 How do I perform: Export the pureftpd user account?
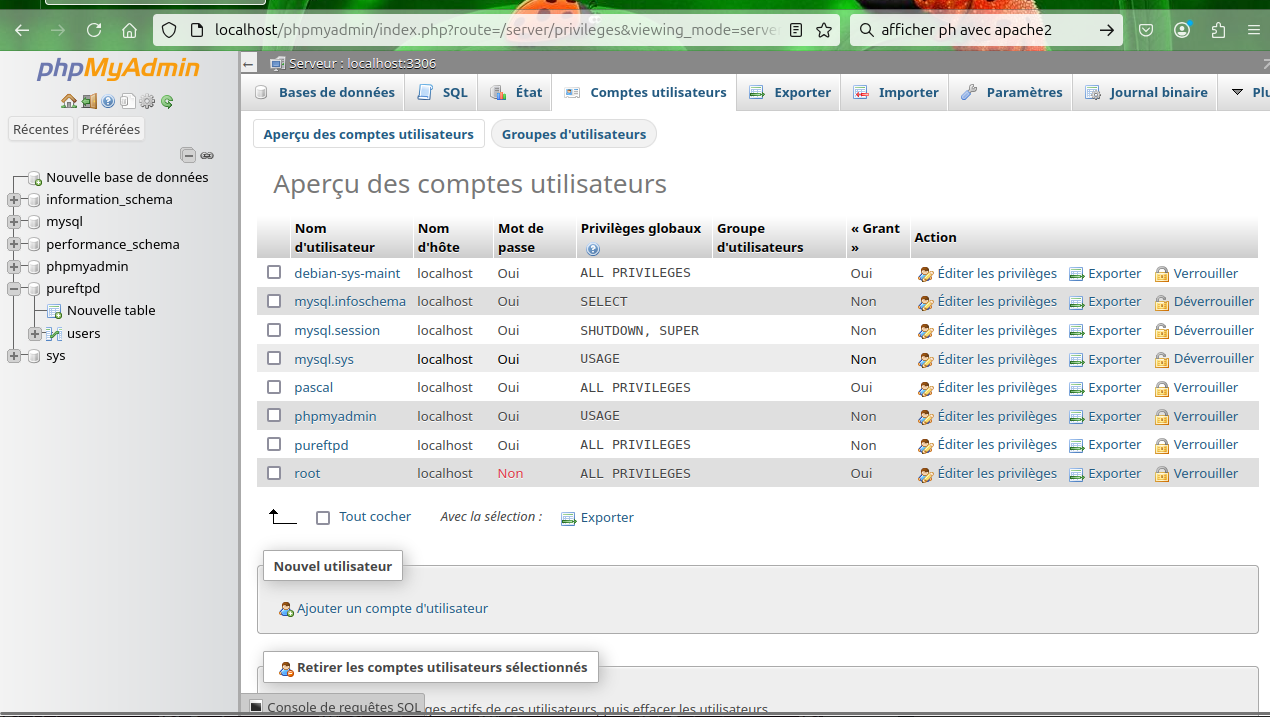point(1105,444)
